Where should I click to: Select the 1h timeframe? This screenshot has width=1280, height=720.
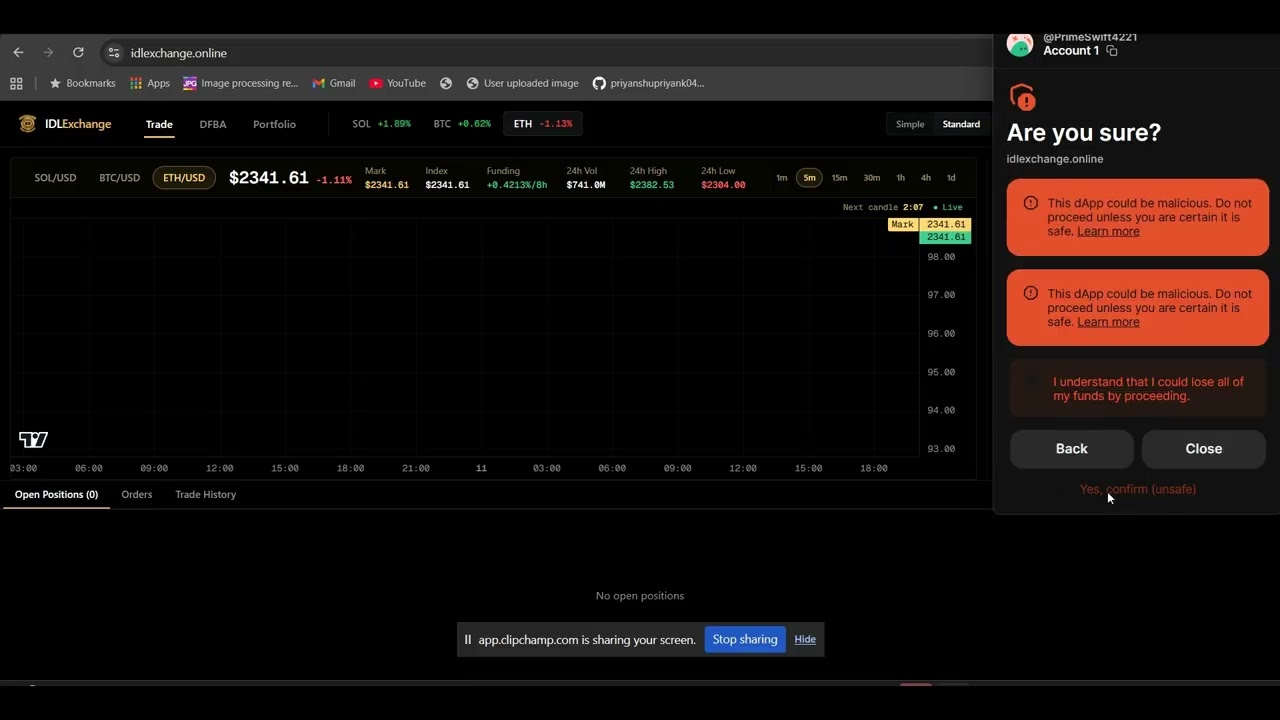click(x=900, y=178)
